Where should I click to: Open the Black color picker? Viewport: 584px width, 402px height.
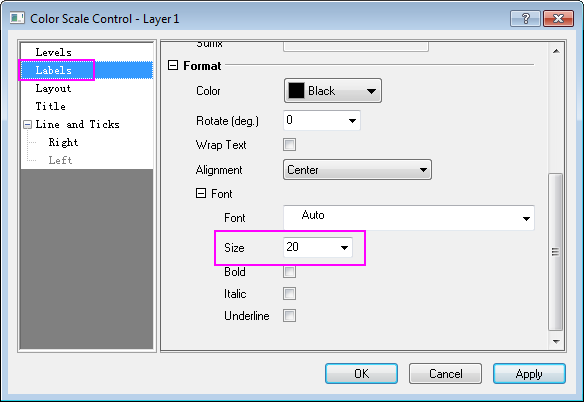coord(333,91)
